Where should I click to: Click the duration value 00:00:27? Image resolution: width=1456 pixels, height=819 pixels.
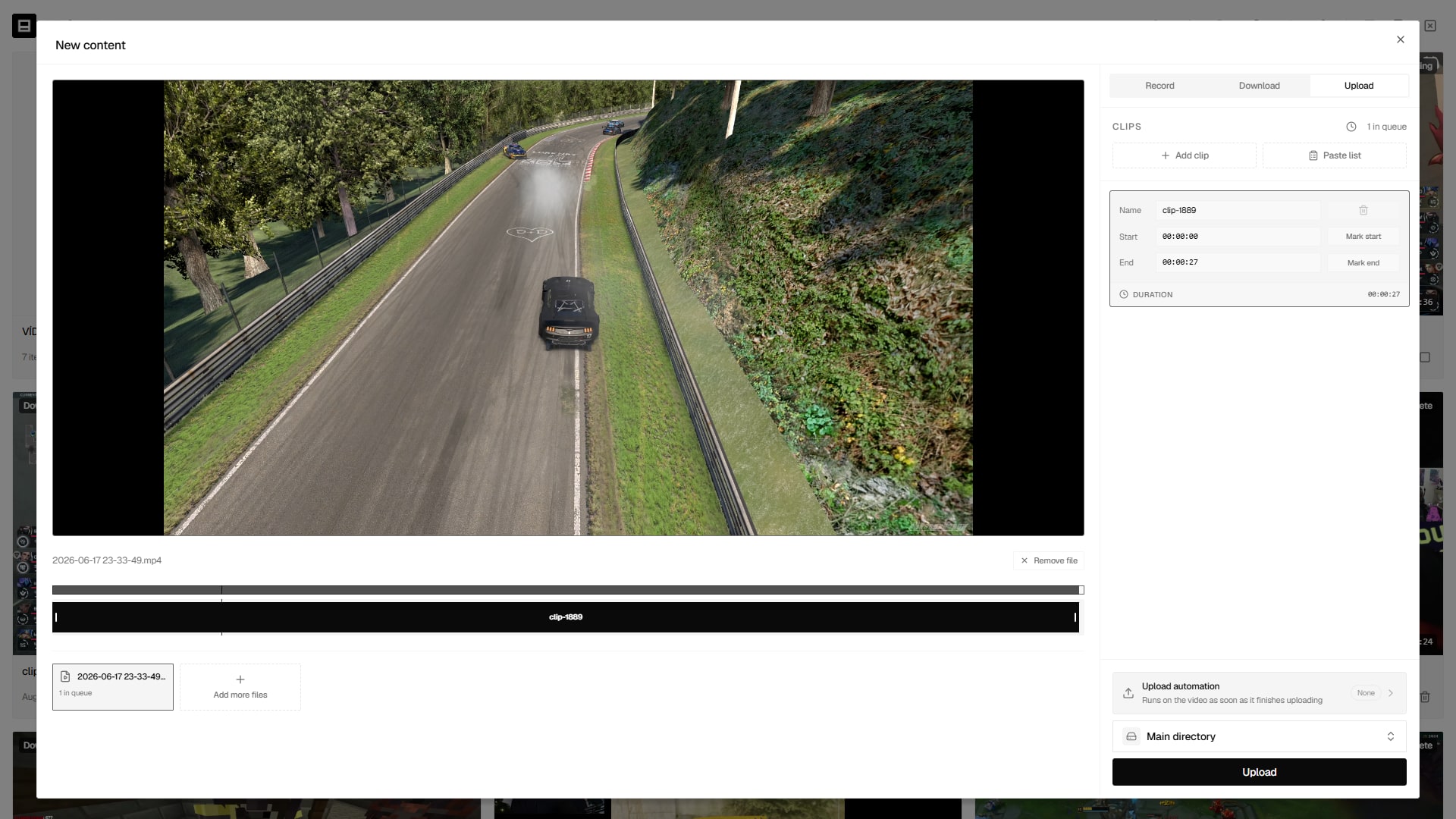[1383, 294]
